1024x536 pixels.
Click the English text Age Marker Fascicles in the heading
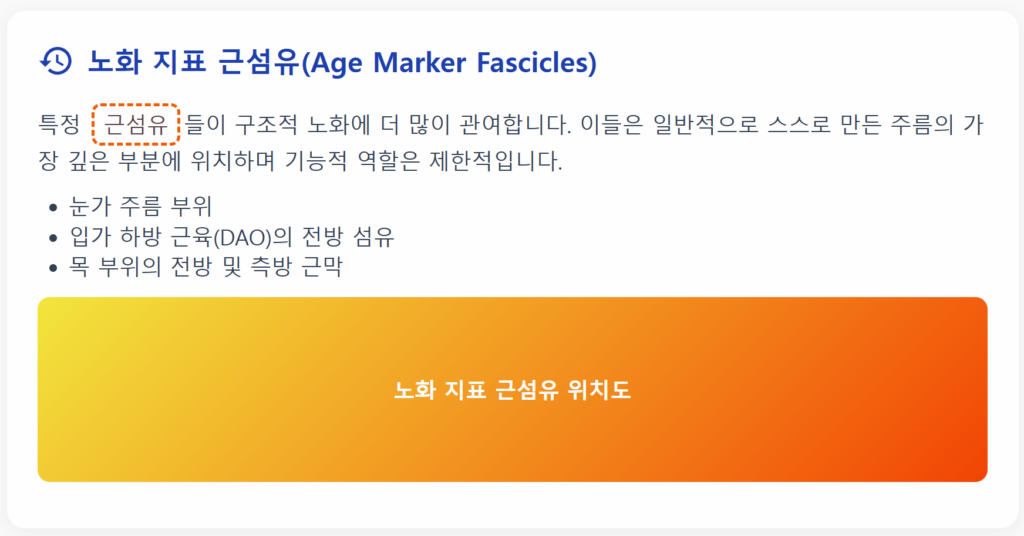coord(449,63)
